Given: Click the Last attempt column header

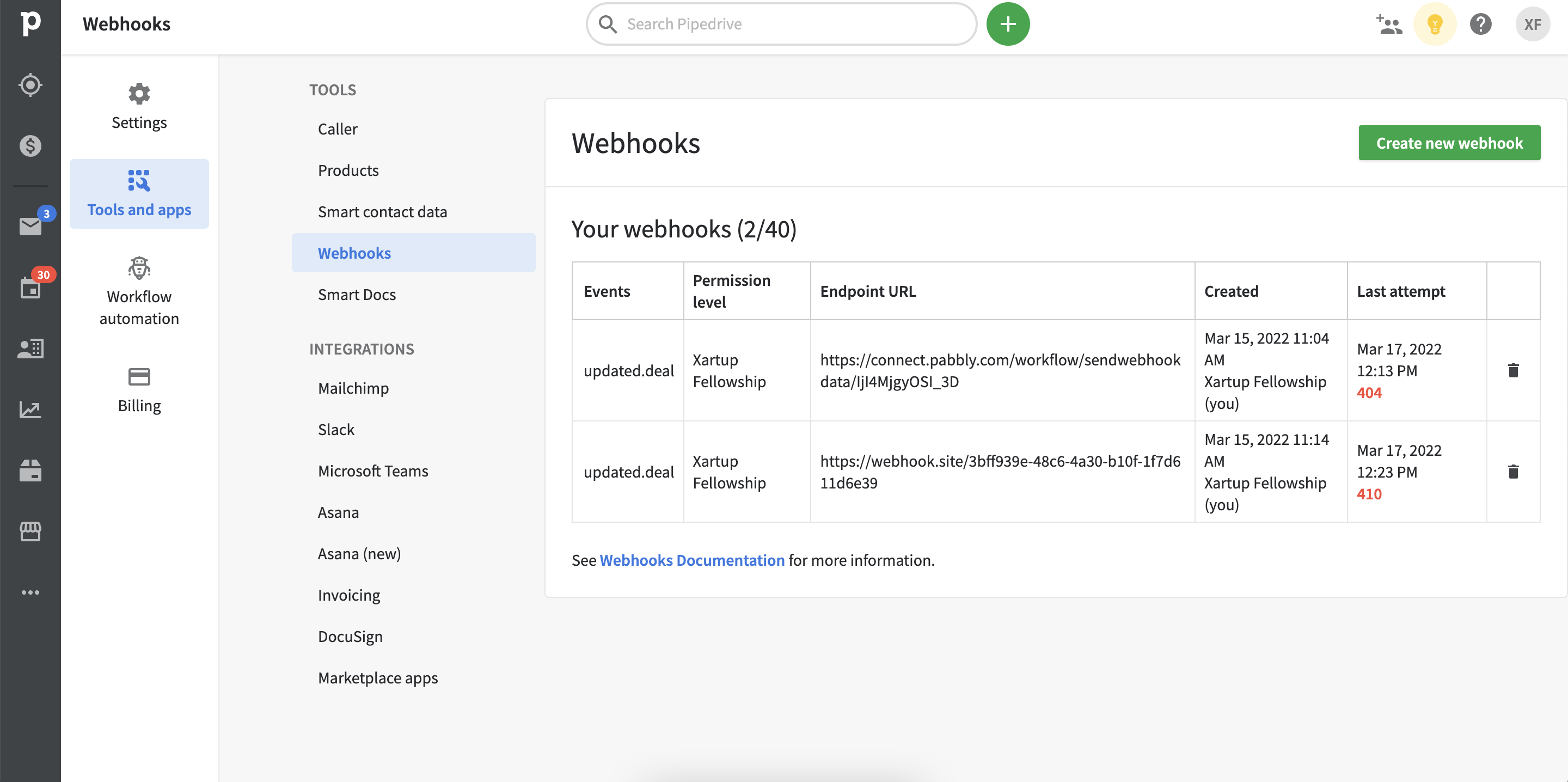Looking at the screenshot, I should point(1401,291).
